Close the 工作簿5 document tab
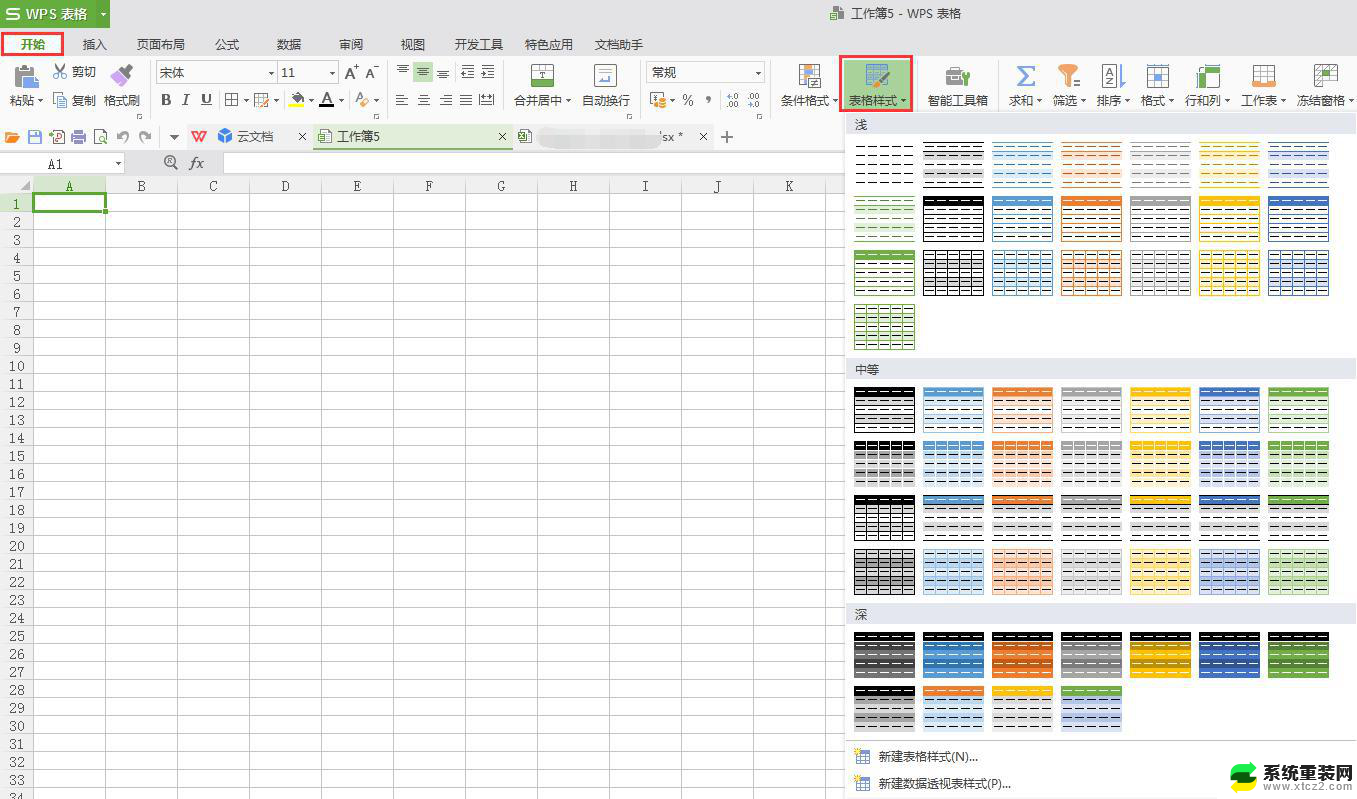The height and width of the screenshot is (799, 1357). [503, 137]
